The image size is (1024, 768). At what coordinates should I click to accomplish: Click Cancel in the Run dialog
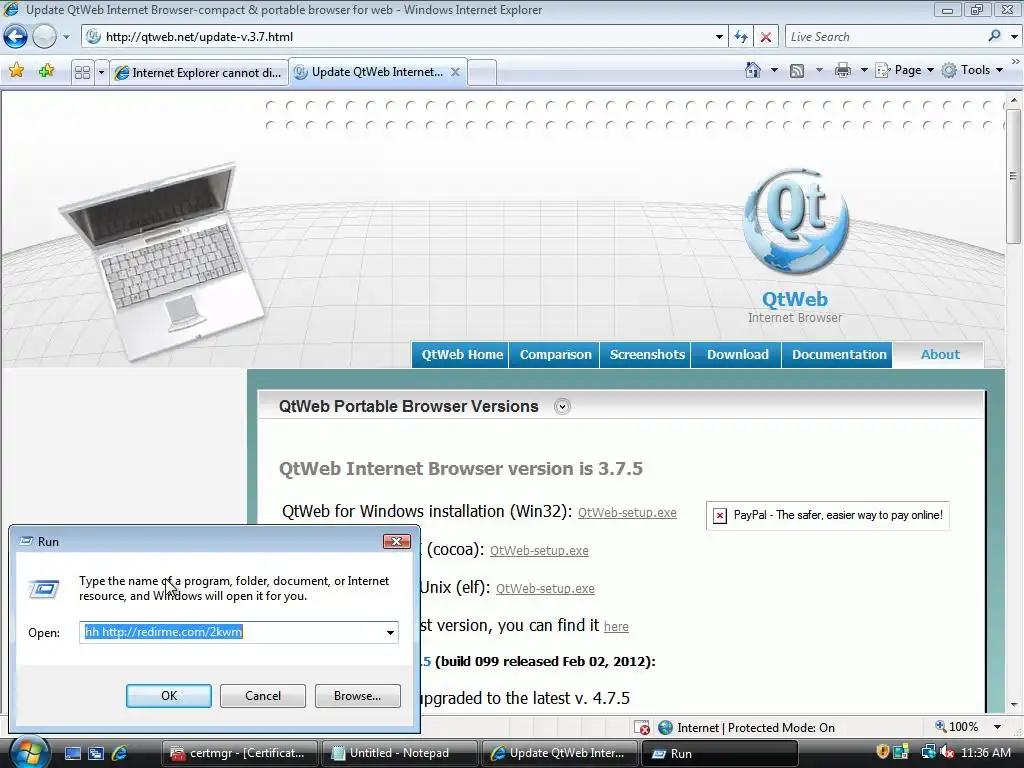pyautogui.click(x=263, y=696)
